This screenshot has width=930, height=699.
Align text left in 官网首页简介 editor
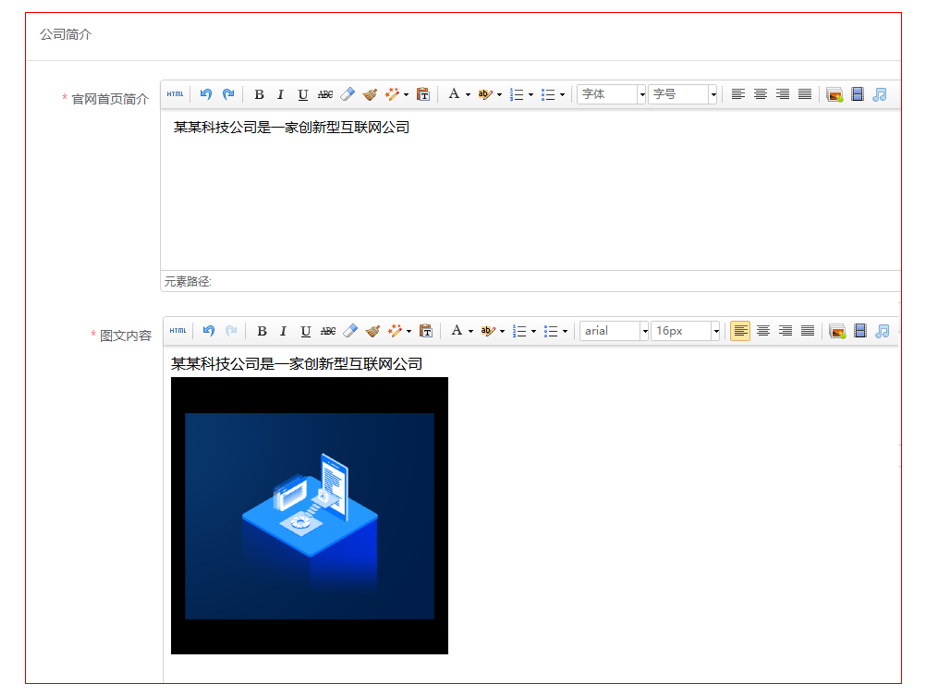[738, 94]
